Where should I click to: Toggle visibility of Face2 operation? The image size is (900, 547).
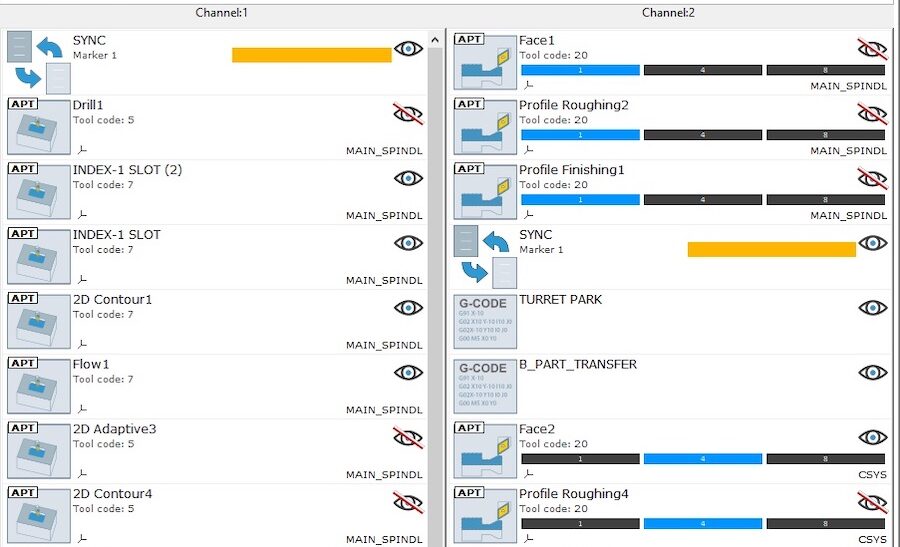[872, 437]
